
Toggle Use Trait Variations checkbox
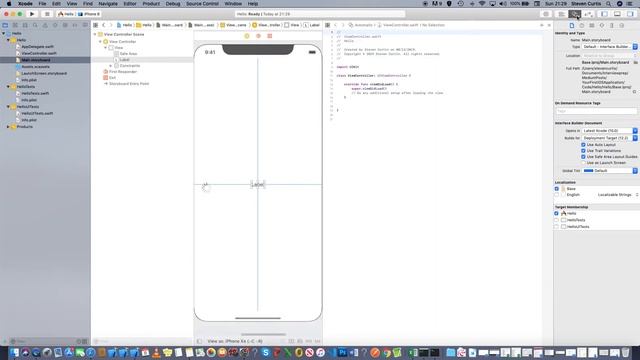(583, 151)
